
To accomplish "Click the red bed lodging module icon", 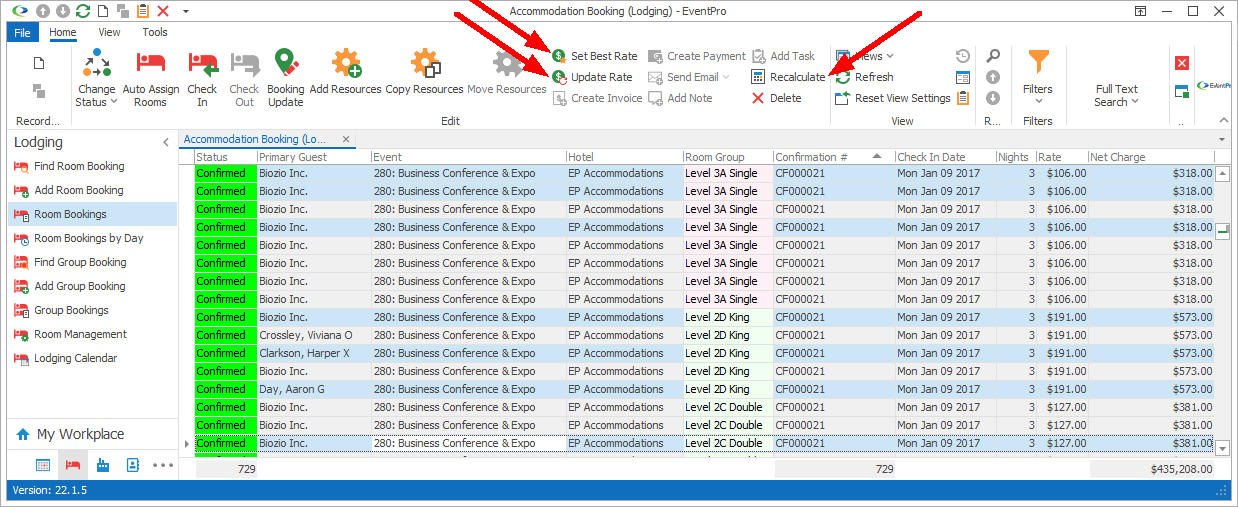I will click(72, 465).
